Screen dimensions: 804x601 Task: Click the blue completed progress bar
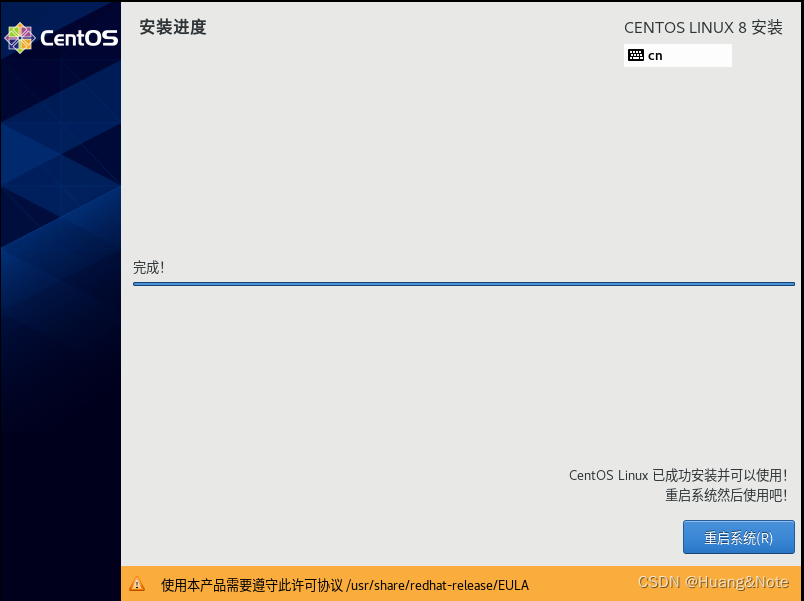[463, 285]
